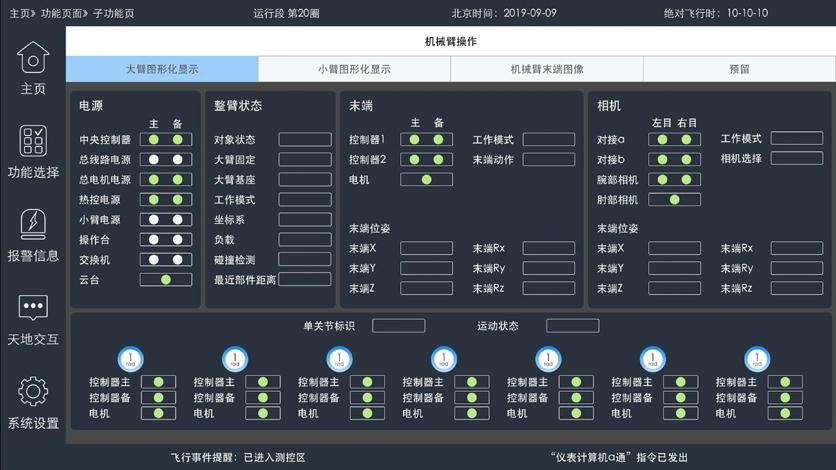Go to 功能页面 breadcrumb link

pyautogui.click(x=61, y=13)
